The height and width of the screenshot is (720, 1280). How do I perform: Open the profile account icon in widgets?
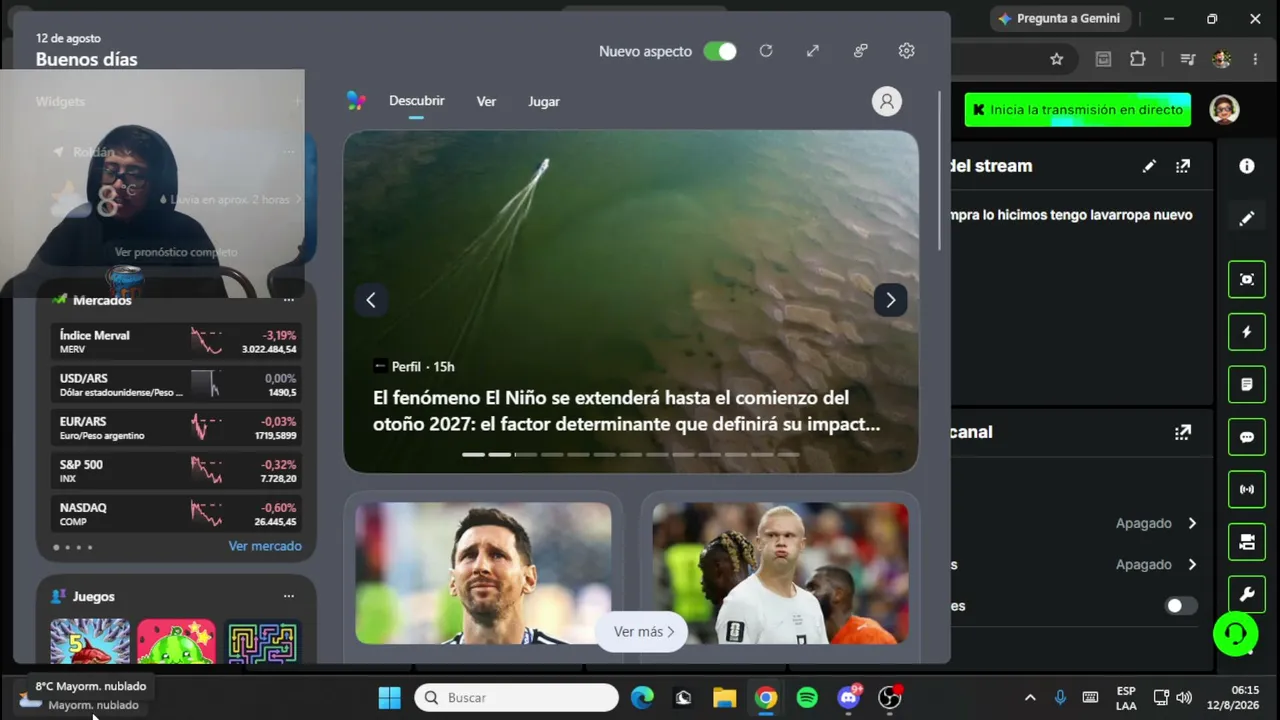(x=887, y=101)
